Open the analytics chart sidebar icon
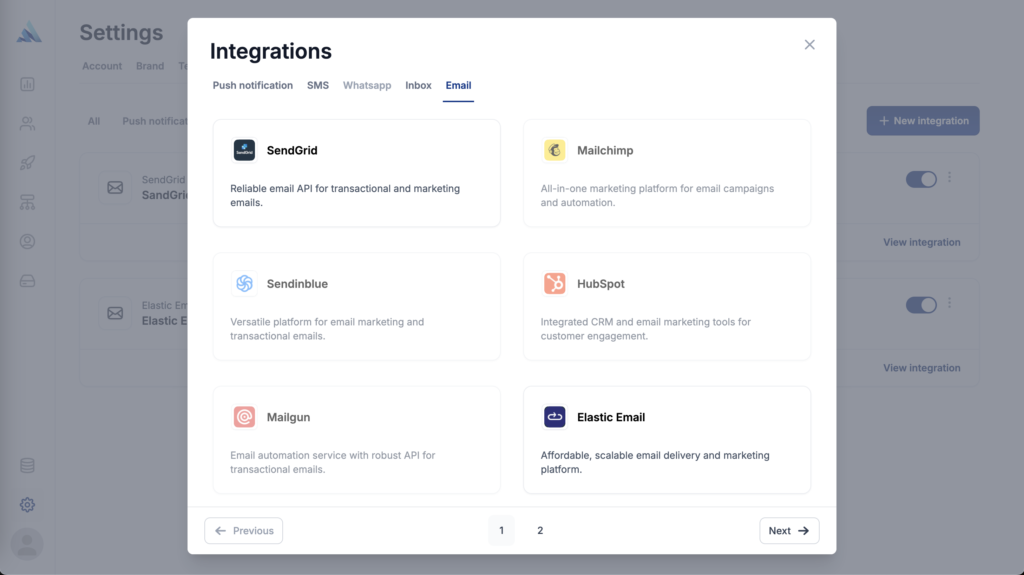 coord(27,84)
